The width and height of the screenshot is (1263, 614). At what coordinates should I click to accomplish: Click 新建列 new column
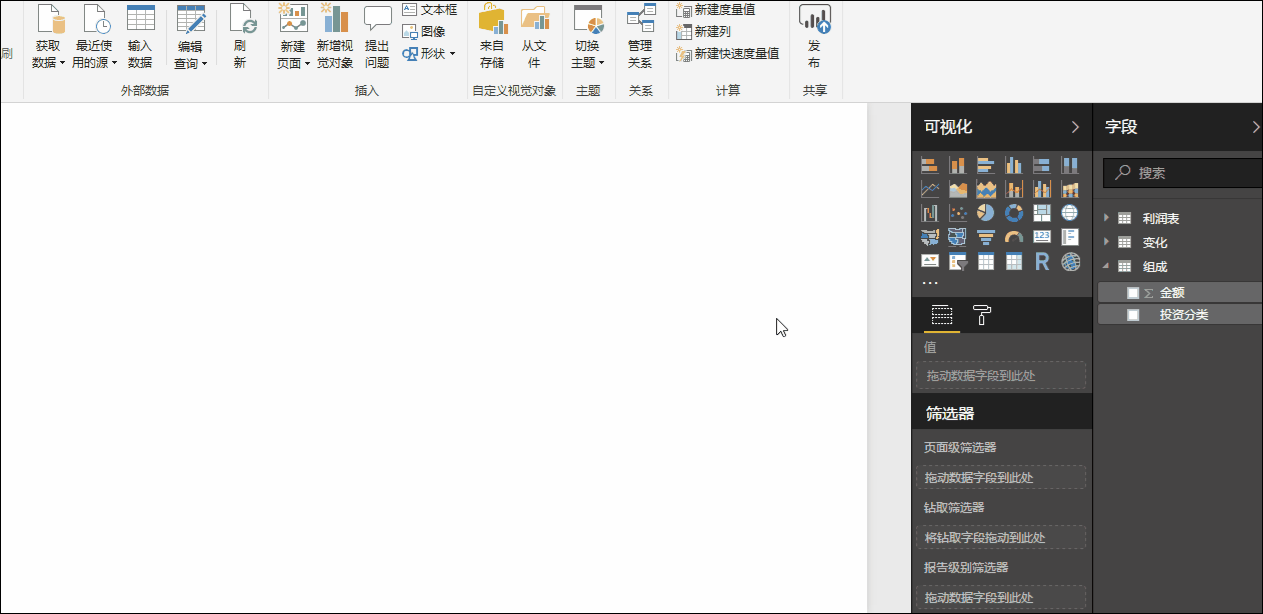[704, 31]
